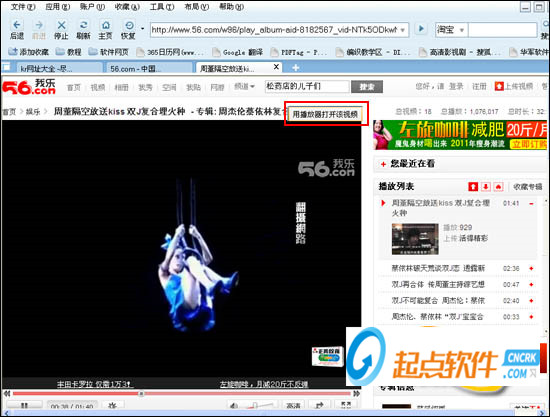Collapse the current playlist item minus icon
This screenshot has width=550, height=417.
pos(531,204)
